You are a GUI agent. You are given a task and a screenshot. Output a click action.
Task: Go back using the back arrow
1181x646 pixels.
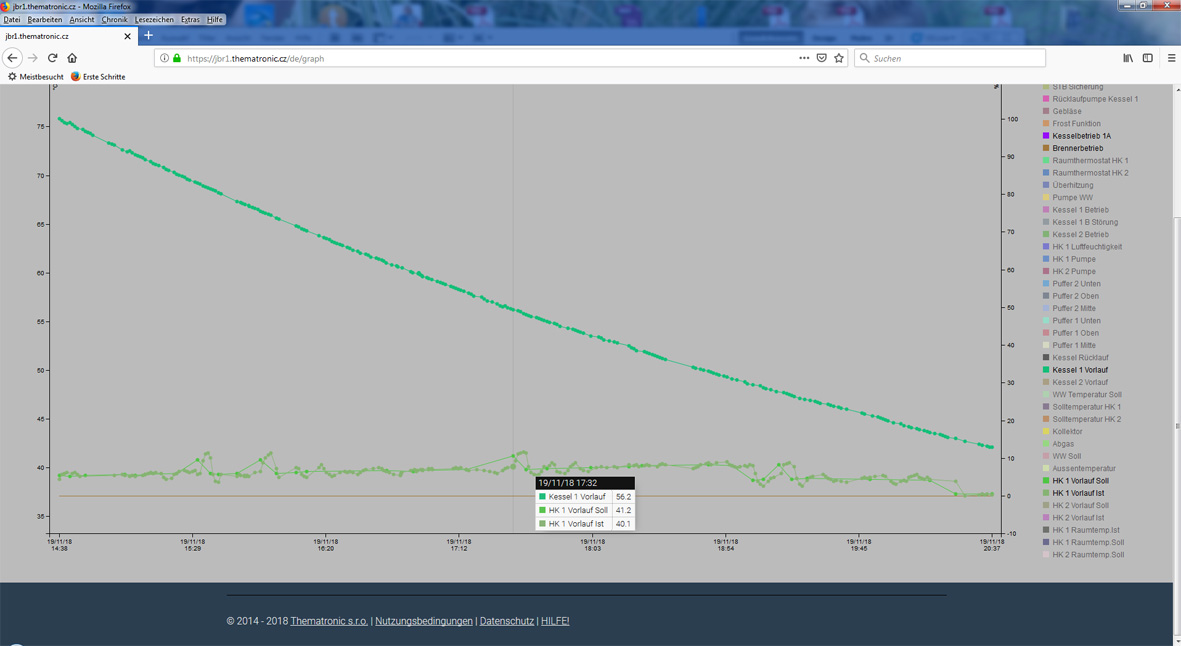click(x=13, y=58)
